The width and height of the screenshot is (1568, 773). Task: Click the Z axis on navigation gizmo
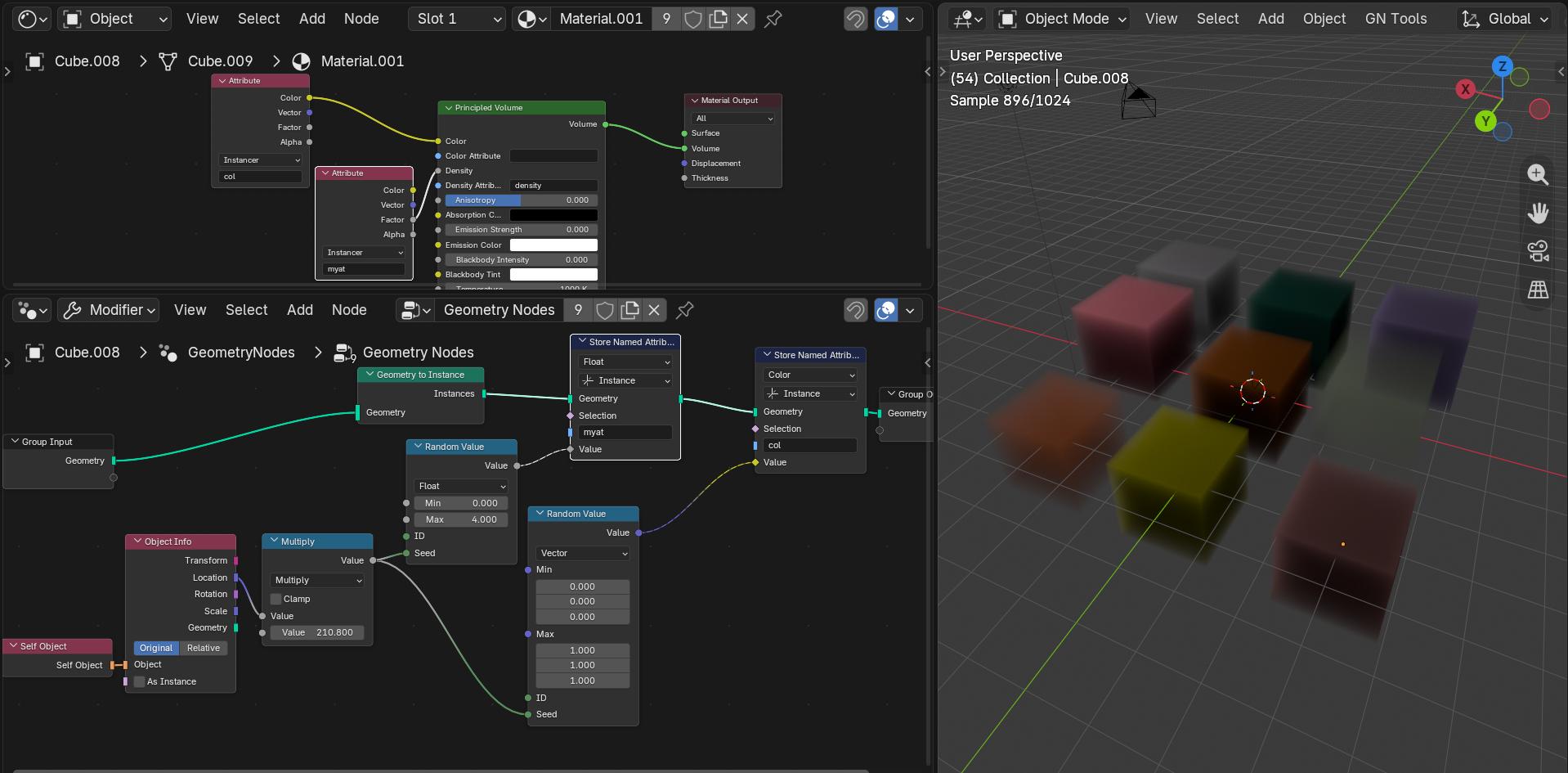[x=1502, y=66]
